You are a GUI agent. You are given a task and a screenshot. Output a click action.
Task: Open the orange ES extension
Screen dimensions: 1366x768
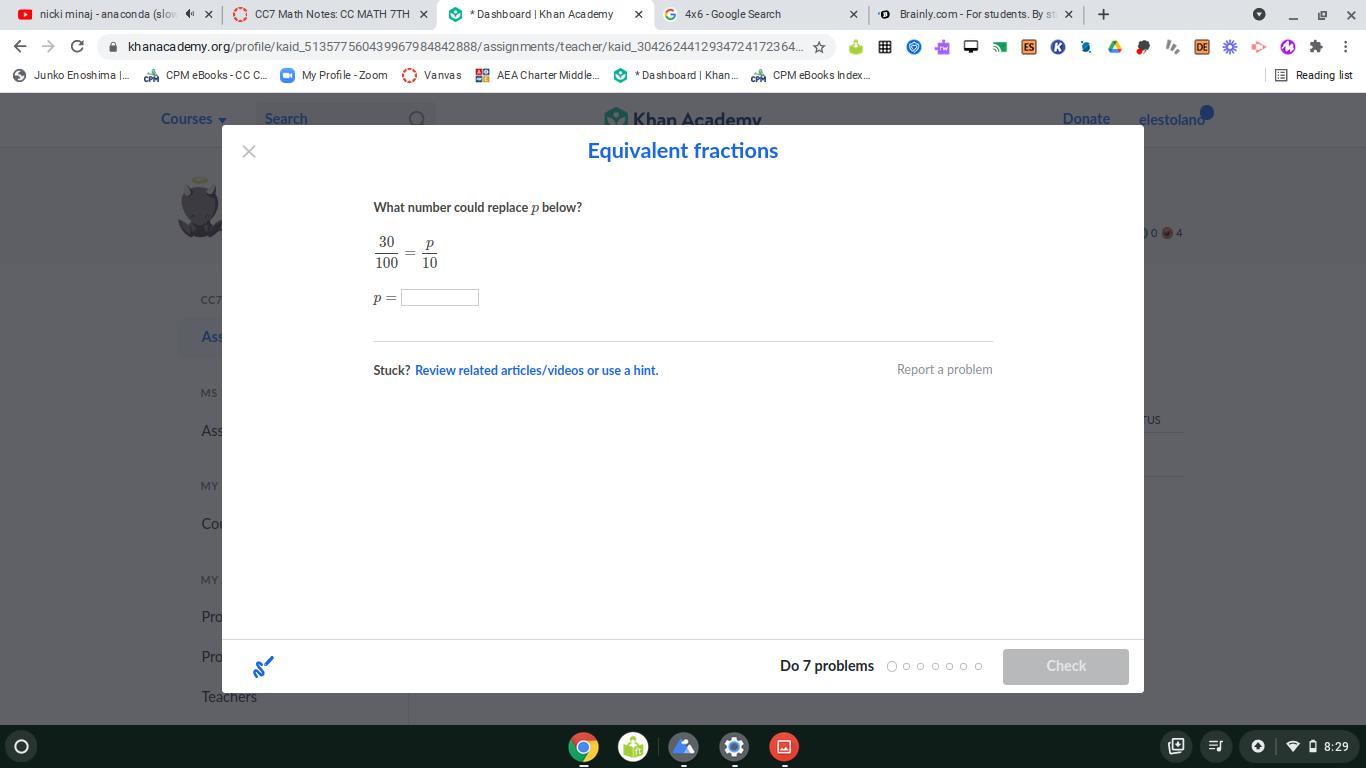click(1028, 47)
